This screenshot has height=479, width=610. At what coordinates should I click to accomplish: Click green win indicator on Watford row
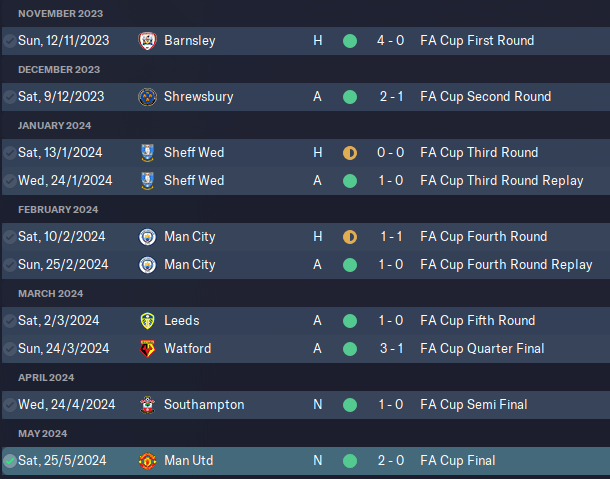pyautogui.click(x=349, y=349)
